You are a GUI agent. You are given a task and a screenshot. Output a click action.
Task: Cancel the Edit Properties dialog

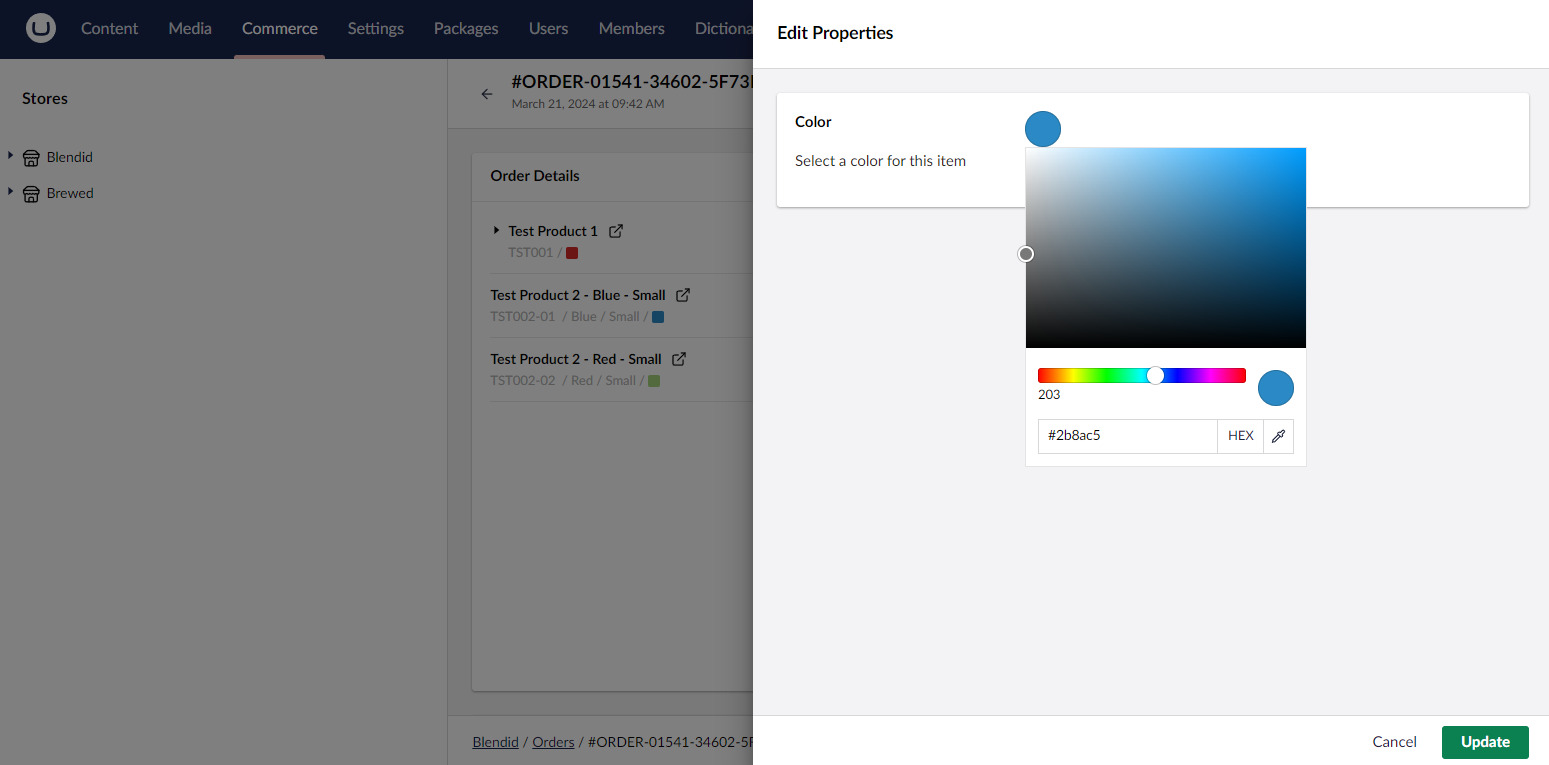point(1394,742)
